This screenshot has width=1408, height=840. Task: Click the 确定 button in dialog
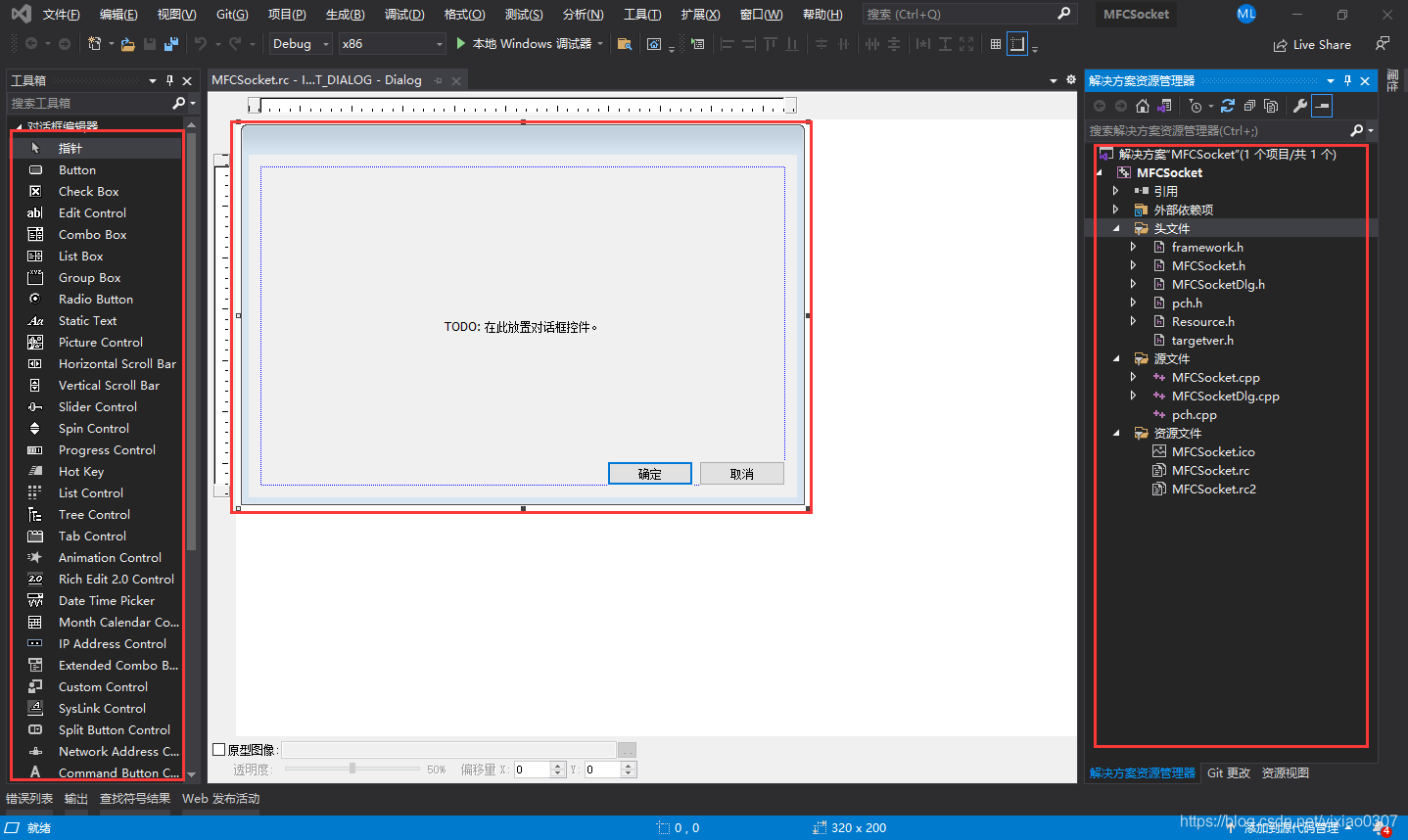tap(650, 474)
